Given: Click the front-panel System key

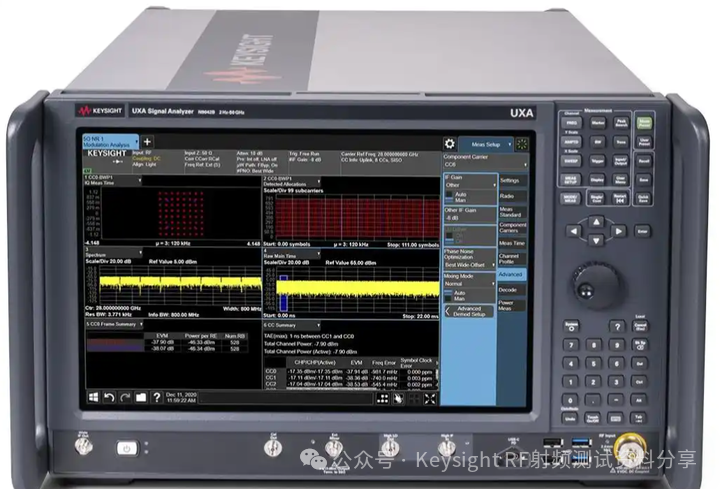Looking at the screenshot, I should [572, 326].
